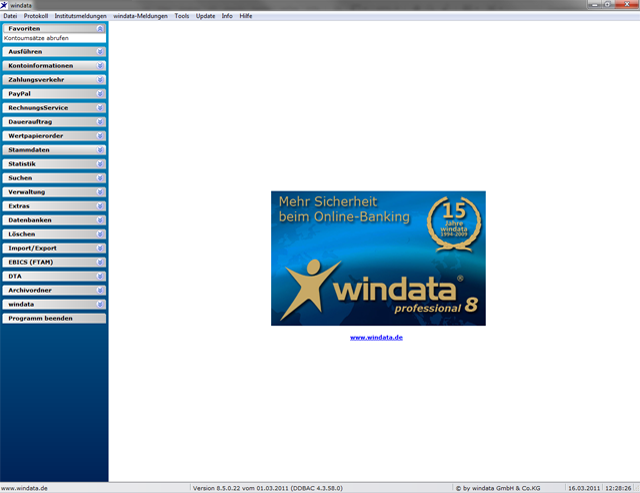The width and height of the screenshot is (640, 493).
Task: Collapse the Favoriten section chevron
Action: [x=100, y=29]
